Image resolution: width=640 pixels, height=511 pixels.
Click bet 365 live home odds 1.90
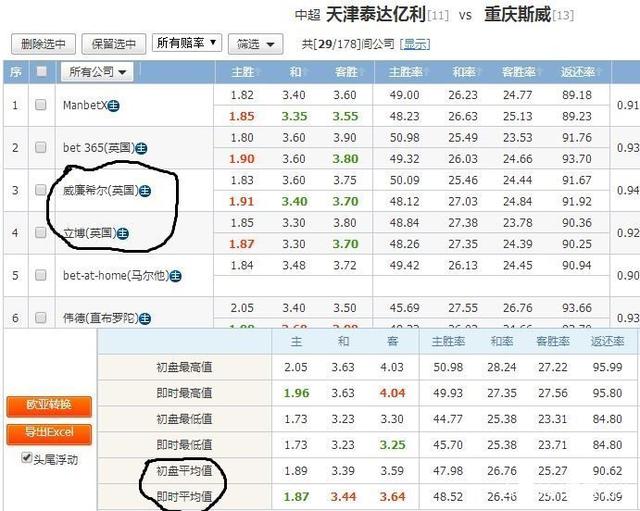[x=242, y=159]
